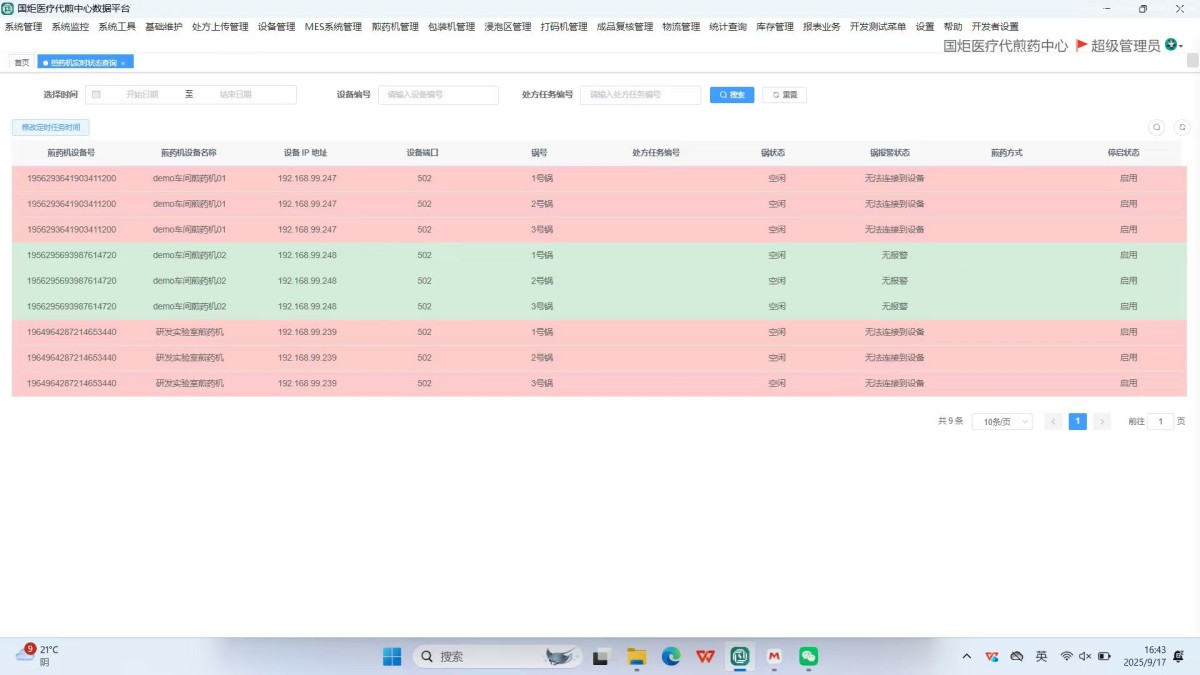Click the blue 搜索 button
The height and width of the screenshot is (675, 1200).
coord(732,95)
